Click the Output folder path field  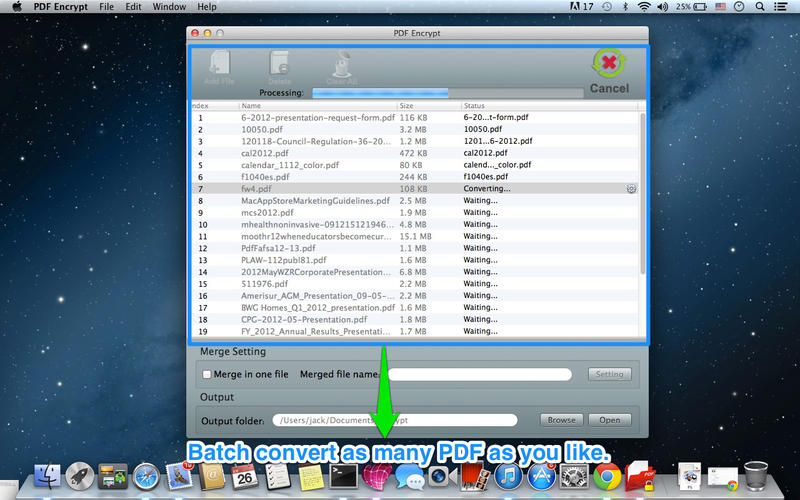click(395, 420)
